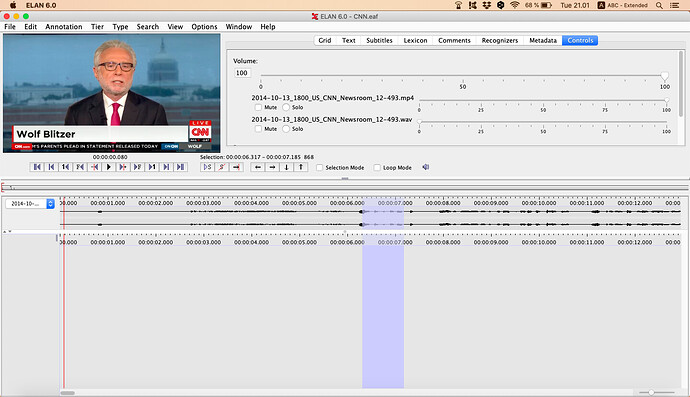Screen dimensions: 690x397
Task: Go to previous scrollview button
Action: point(51,167)
